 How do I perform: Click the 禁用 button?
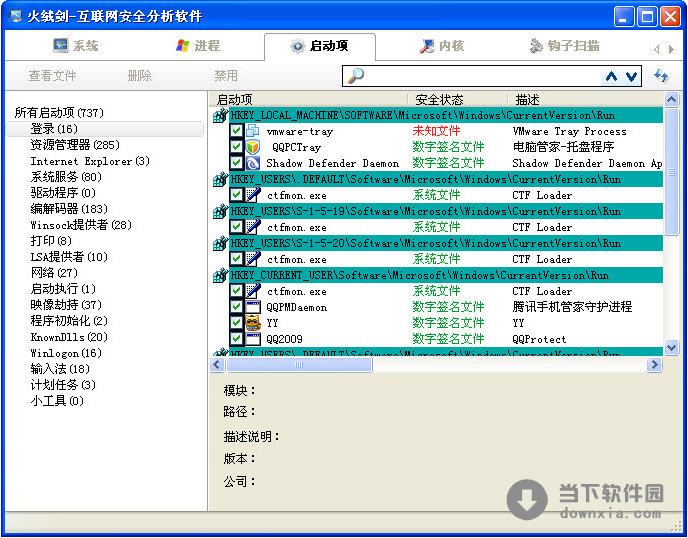226,76
